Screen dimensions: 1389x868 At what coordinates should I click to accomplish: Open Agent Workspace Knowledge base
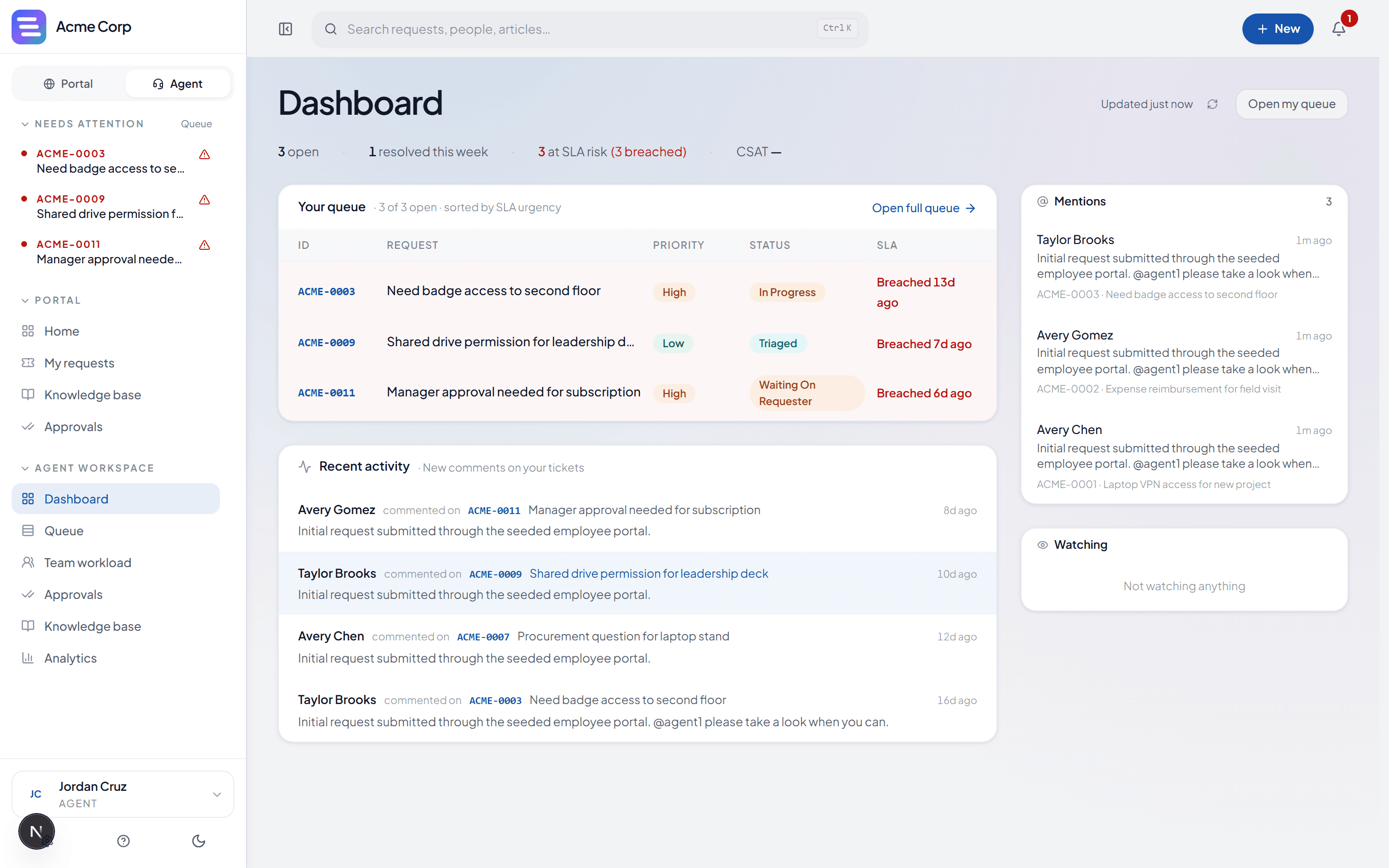coord(115,626)
